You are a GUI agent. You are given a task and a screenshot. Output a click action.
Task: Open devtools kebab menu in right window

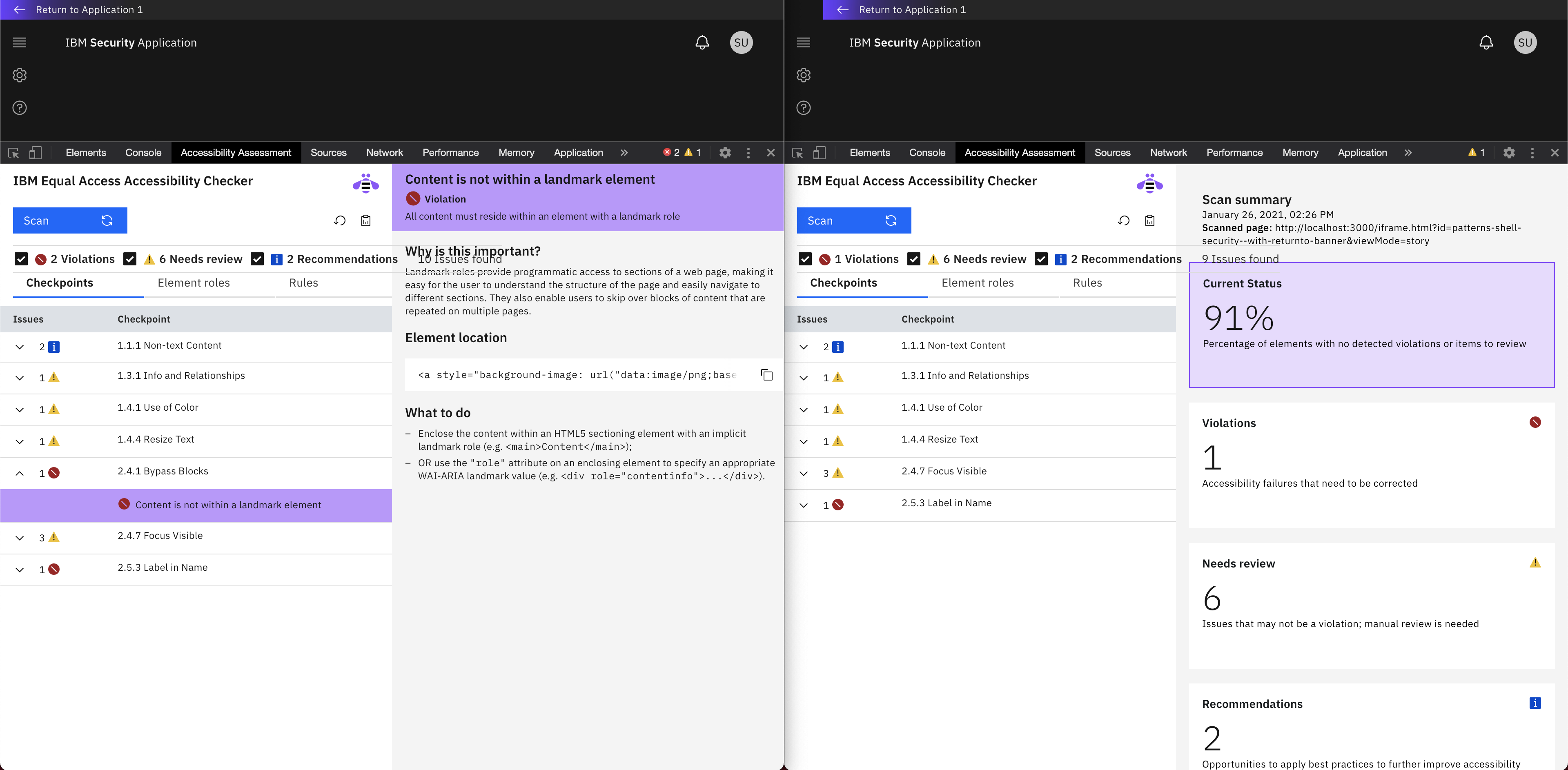pyautogui.click(x=1532, y=153)
